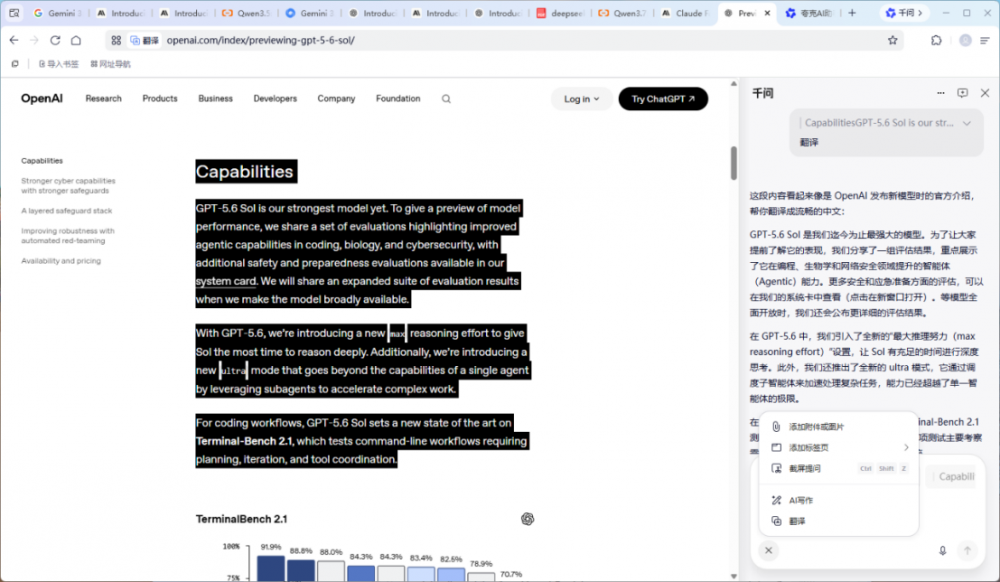Open the browser extensions puzzle icon
The width and height of the screenshot is (1000, 582).
936,40
